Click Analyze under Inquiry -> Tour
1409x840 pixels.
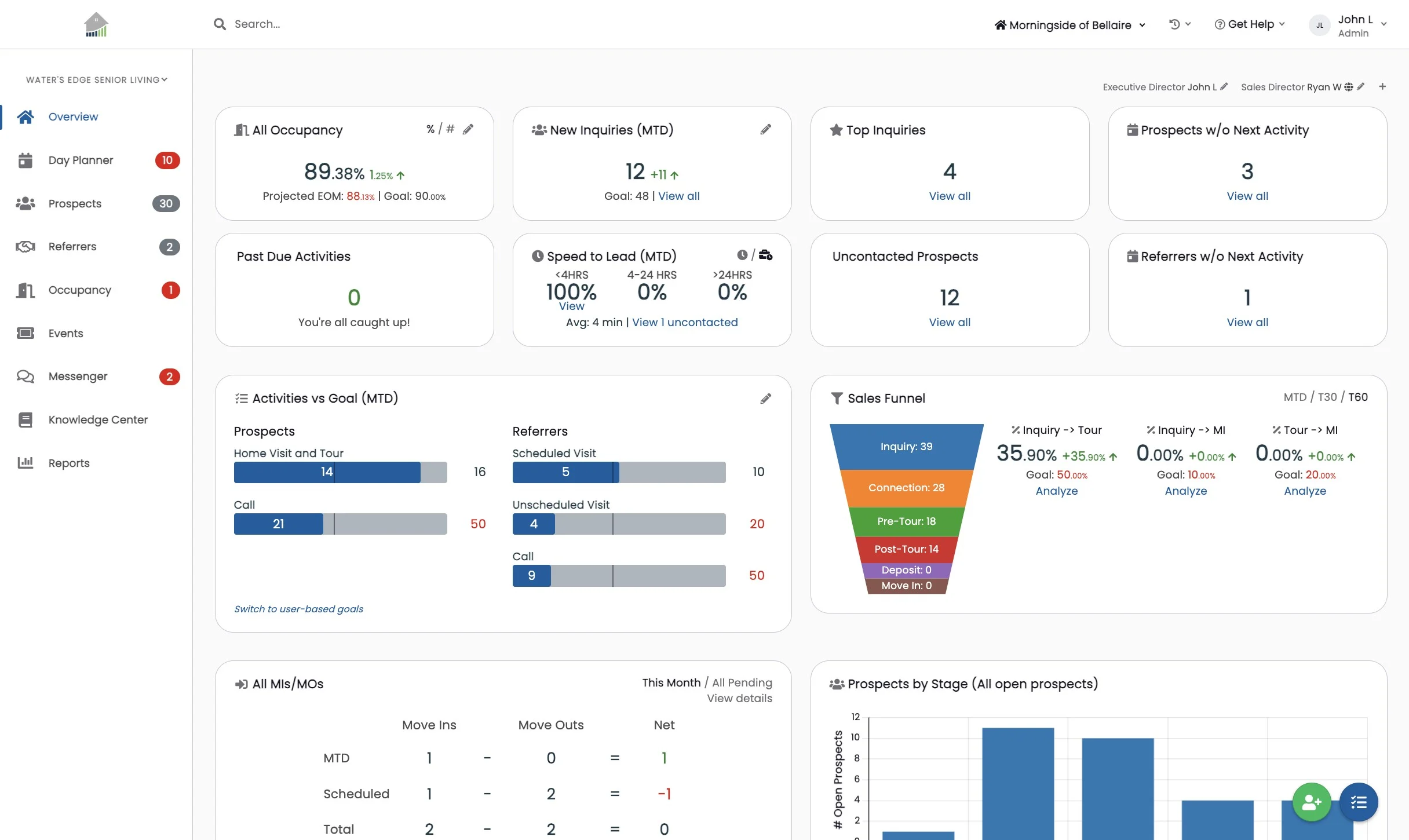pyautogui.click(x=1056, y=491)
